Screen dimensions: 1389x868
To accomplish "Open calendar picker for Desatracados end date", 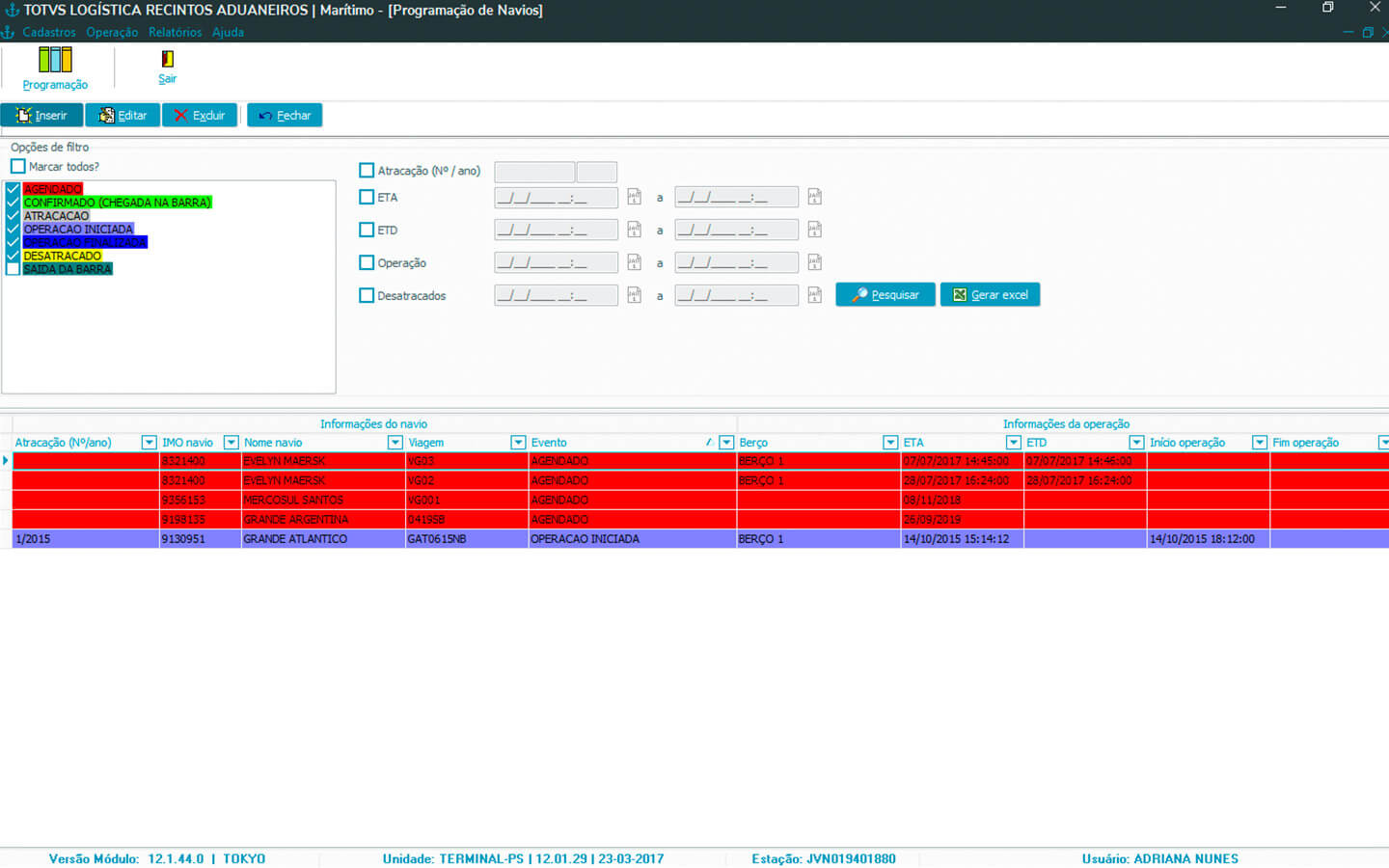I will point(814,295).
